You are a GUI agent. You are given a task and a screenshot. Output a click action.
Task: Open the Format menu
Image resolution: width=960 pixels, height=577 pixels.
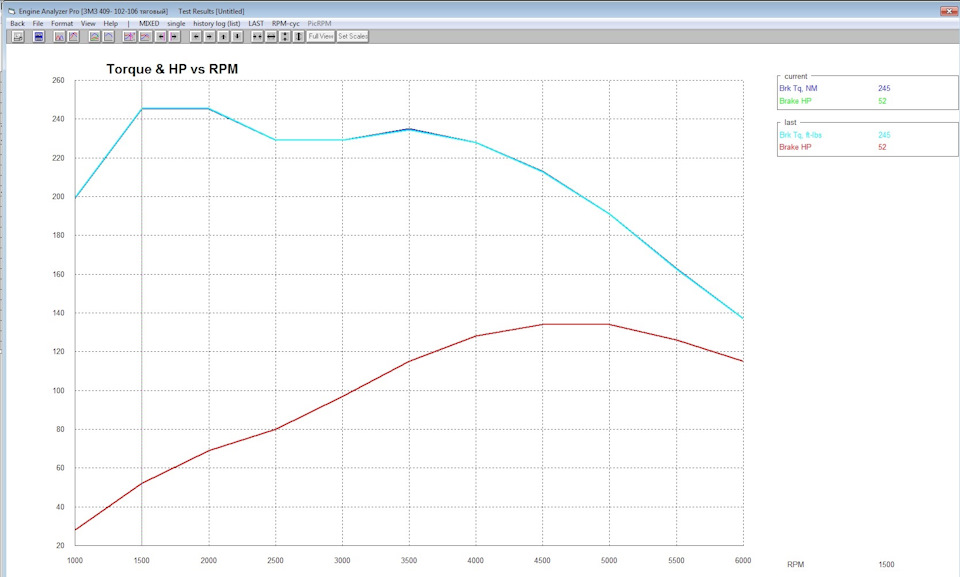coord(62,23)
